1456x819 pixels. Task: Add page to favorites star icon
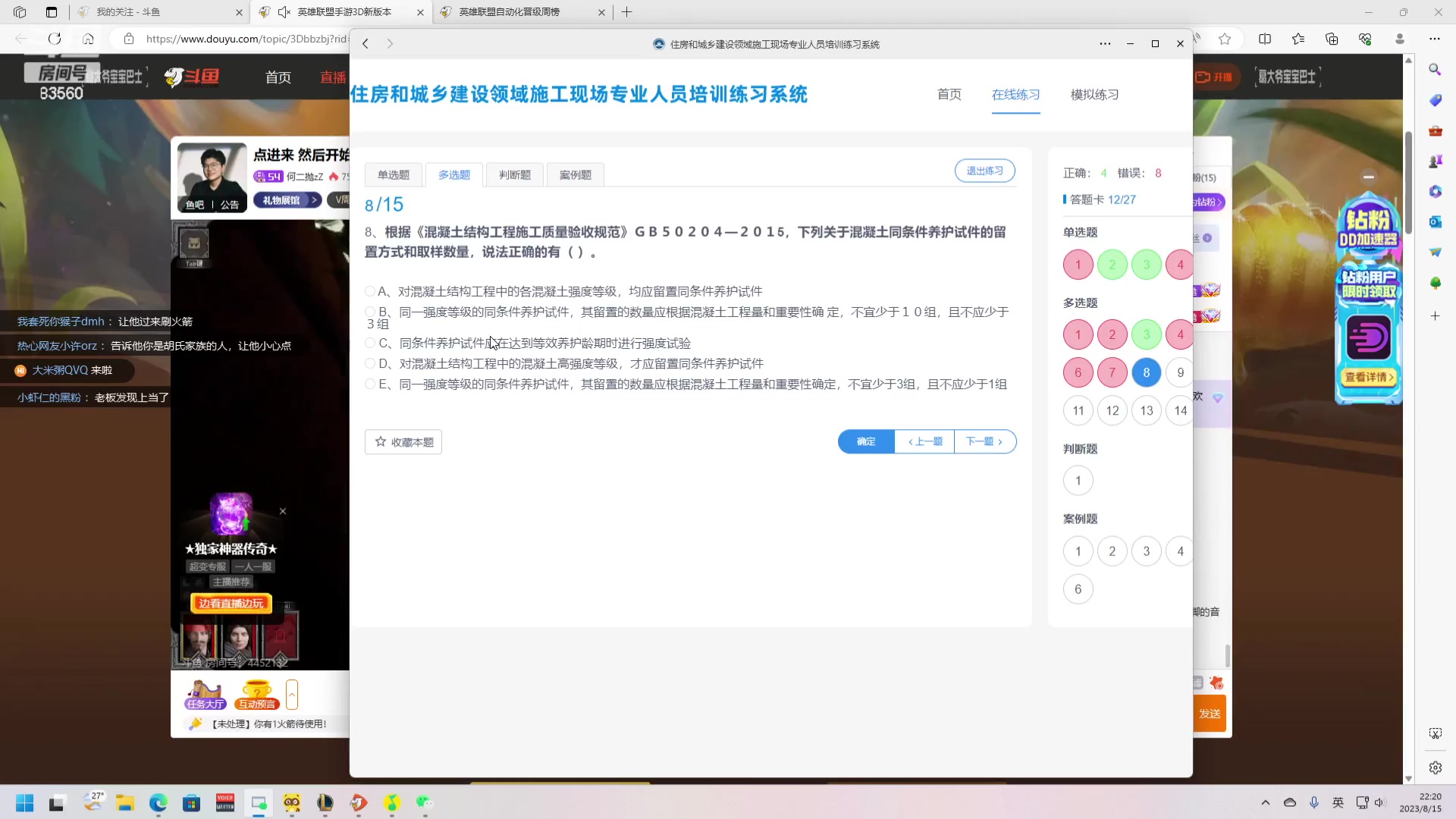(x=1225, y=39)
